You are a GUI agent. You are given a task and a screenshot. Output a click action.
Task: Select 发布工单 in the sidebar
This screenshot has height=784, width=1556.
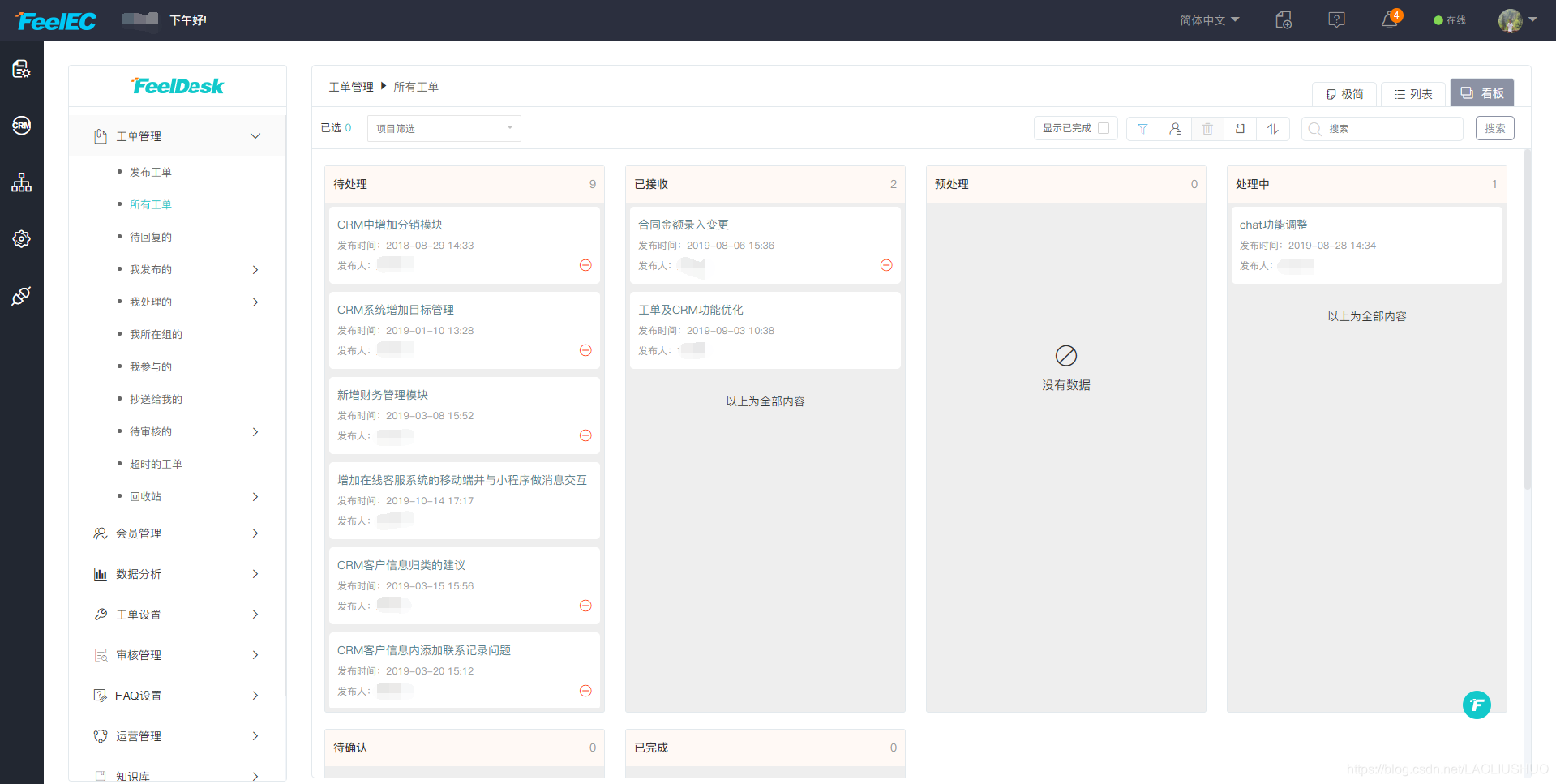(151, 172)
